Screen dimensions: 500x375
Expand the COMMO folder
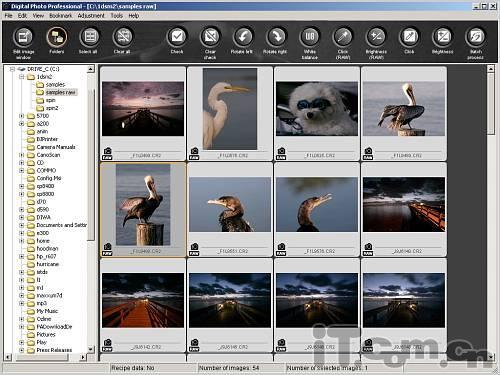22,170
